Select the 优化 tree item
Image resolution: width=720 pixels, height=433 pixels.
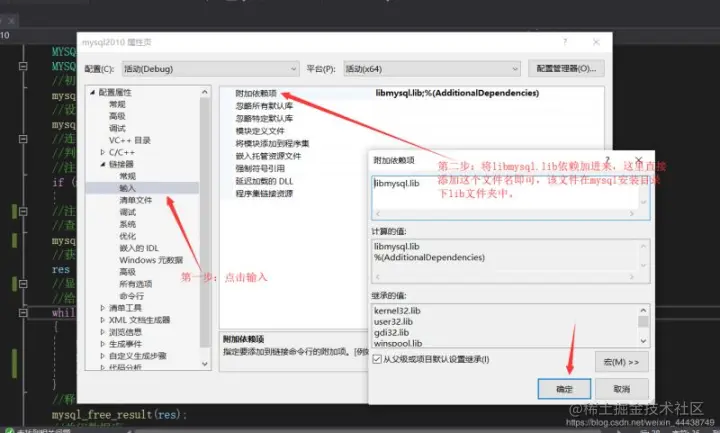[128, 236]
